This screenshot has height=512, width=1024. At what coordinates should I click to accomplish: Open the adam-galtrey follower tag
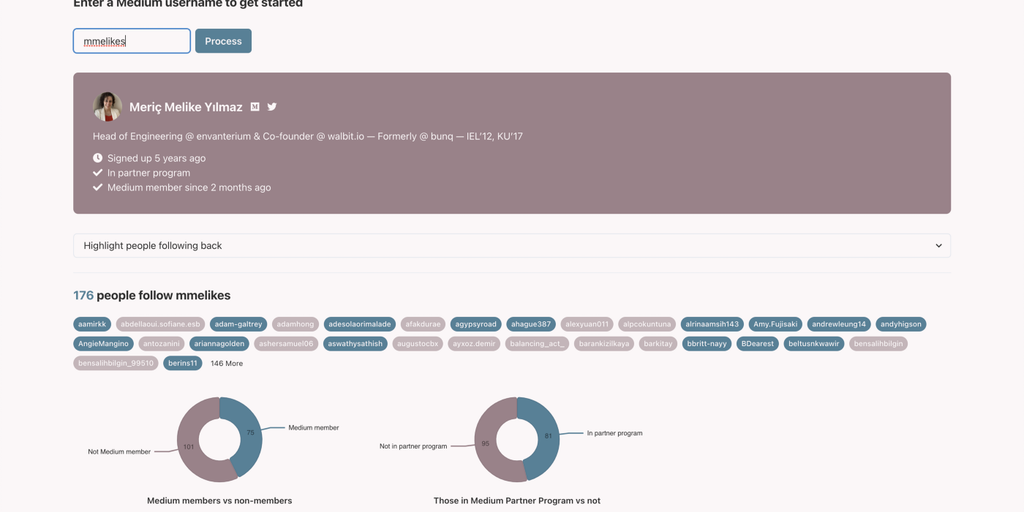pos(238,324)
